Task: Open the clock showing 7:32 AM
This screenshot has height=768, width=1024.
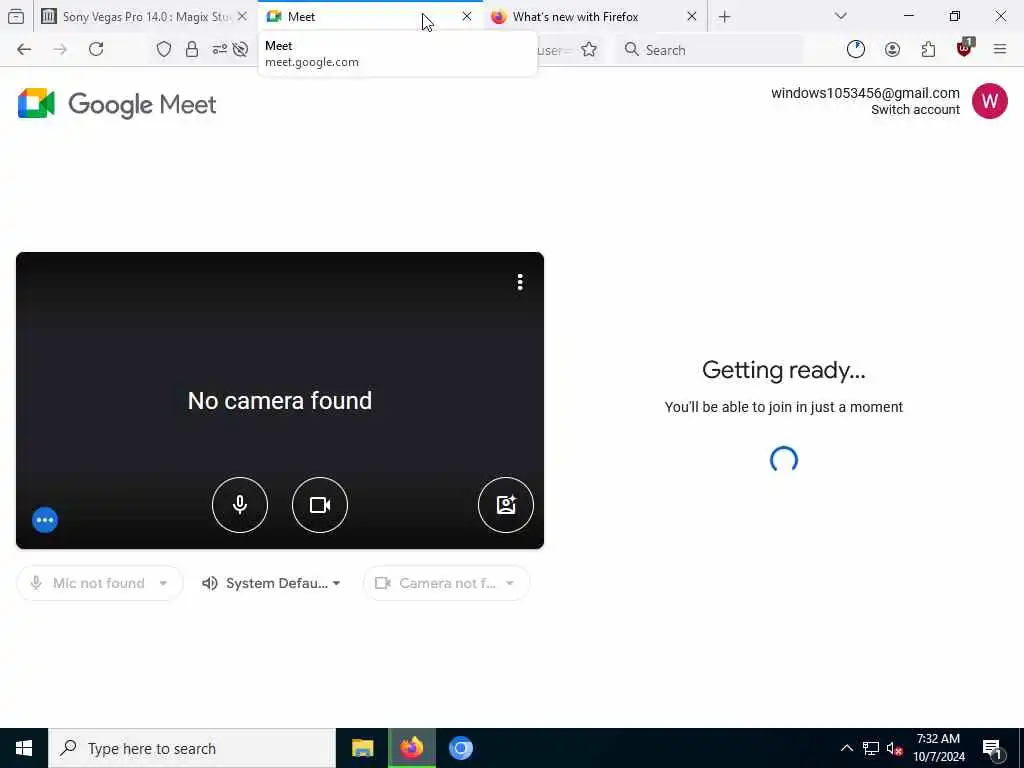Action: [x=938, y=748]
